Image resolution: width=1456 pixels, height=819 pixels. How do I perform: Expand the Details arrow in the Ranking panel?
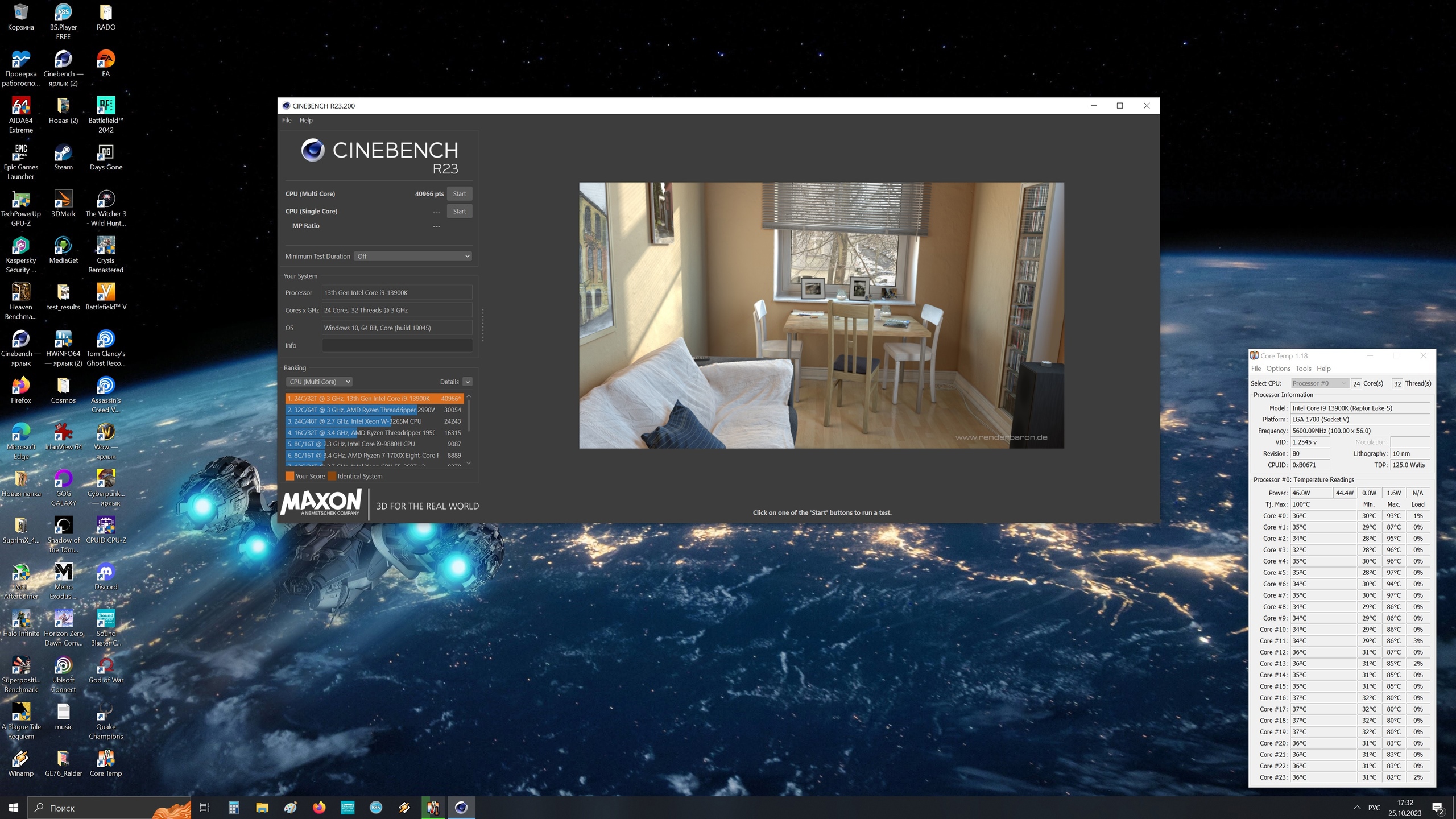[x=467, y=382]
